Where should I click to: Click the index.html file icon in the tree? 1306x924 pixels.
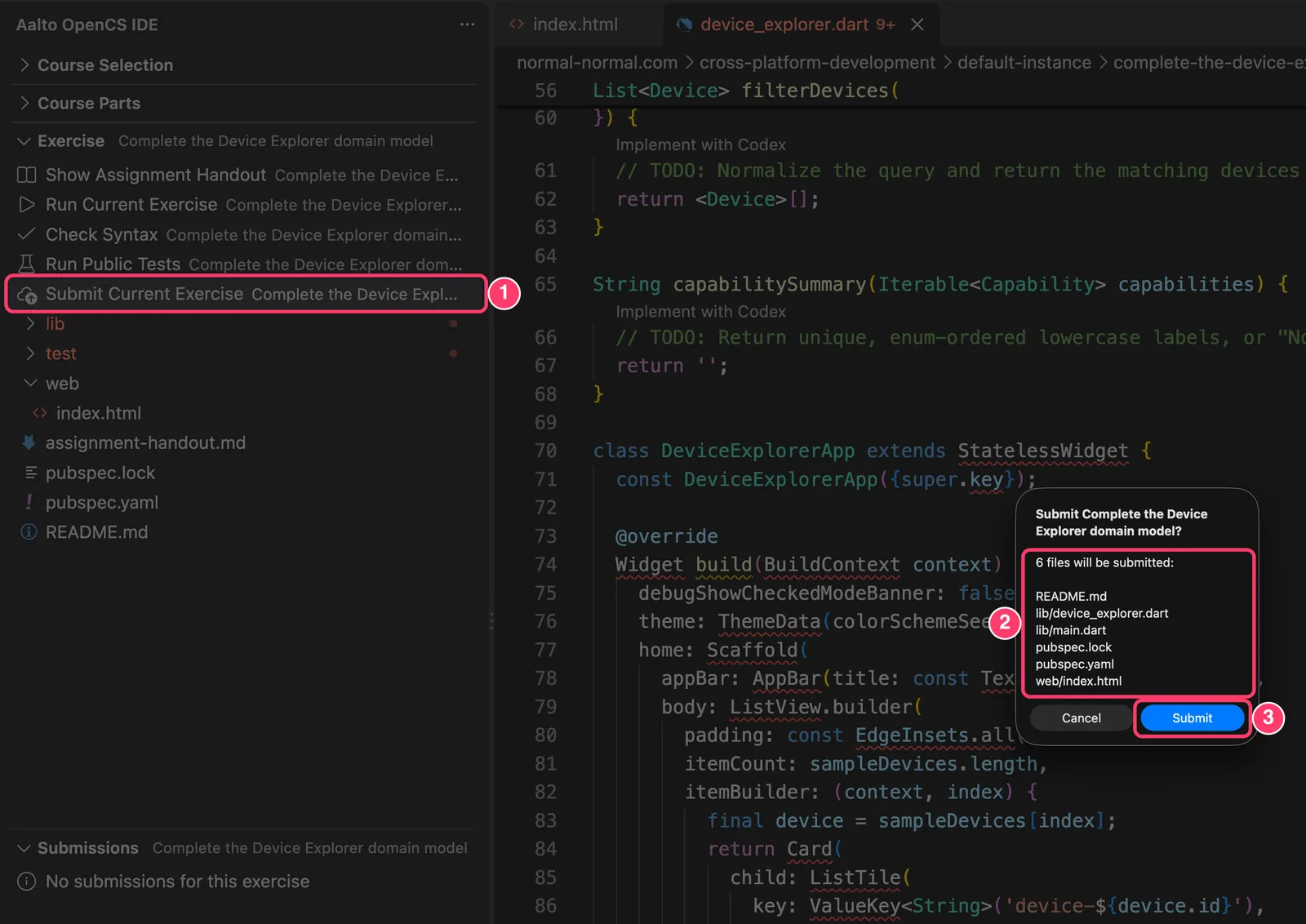(39, 413)
